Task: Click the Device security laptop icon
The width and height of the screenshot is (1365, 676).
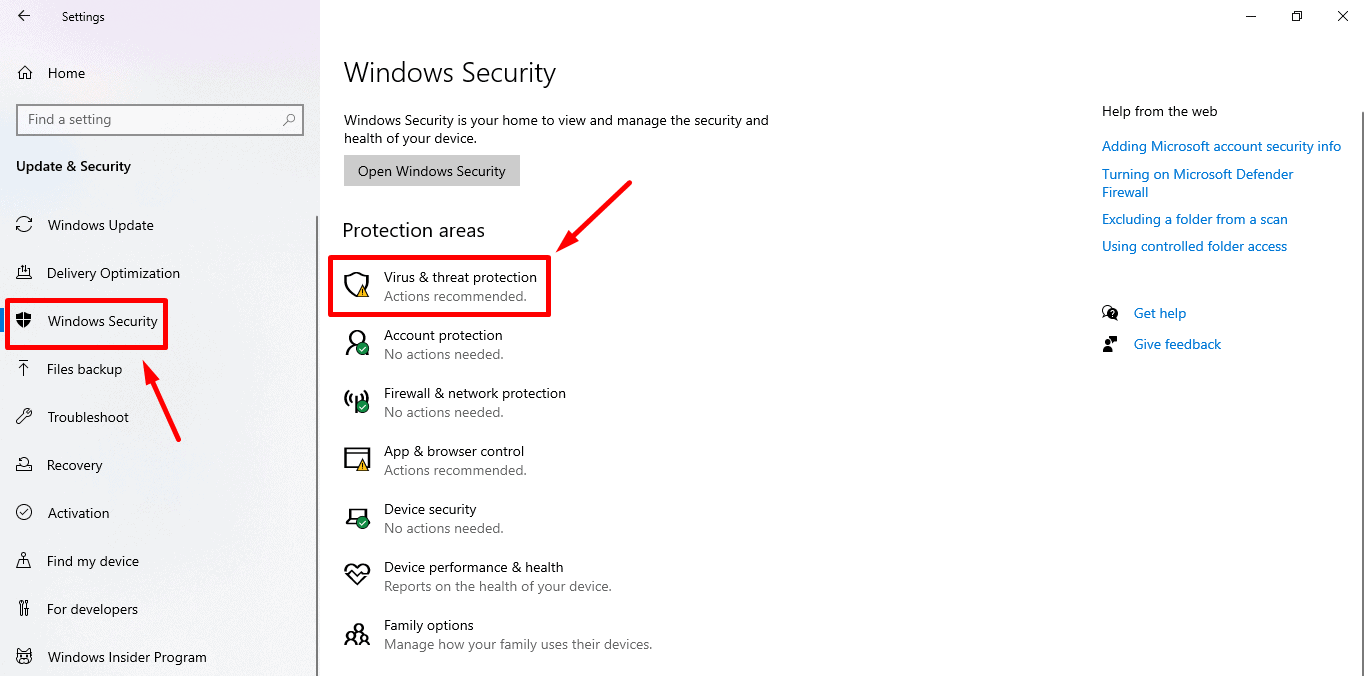Action: (357, 518)
